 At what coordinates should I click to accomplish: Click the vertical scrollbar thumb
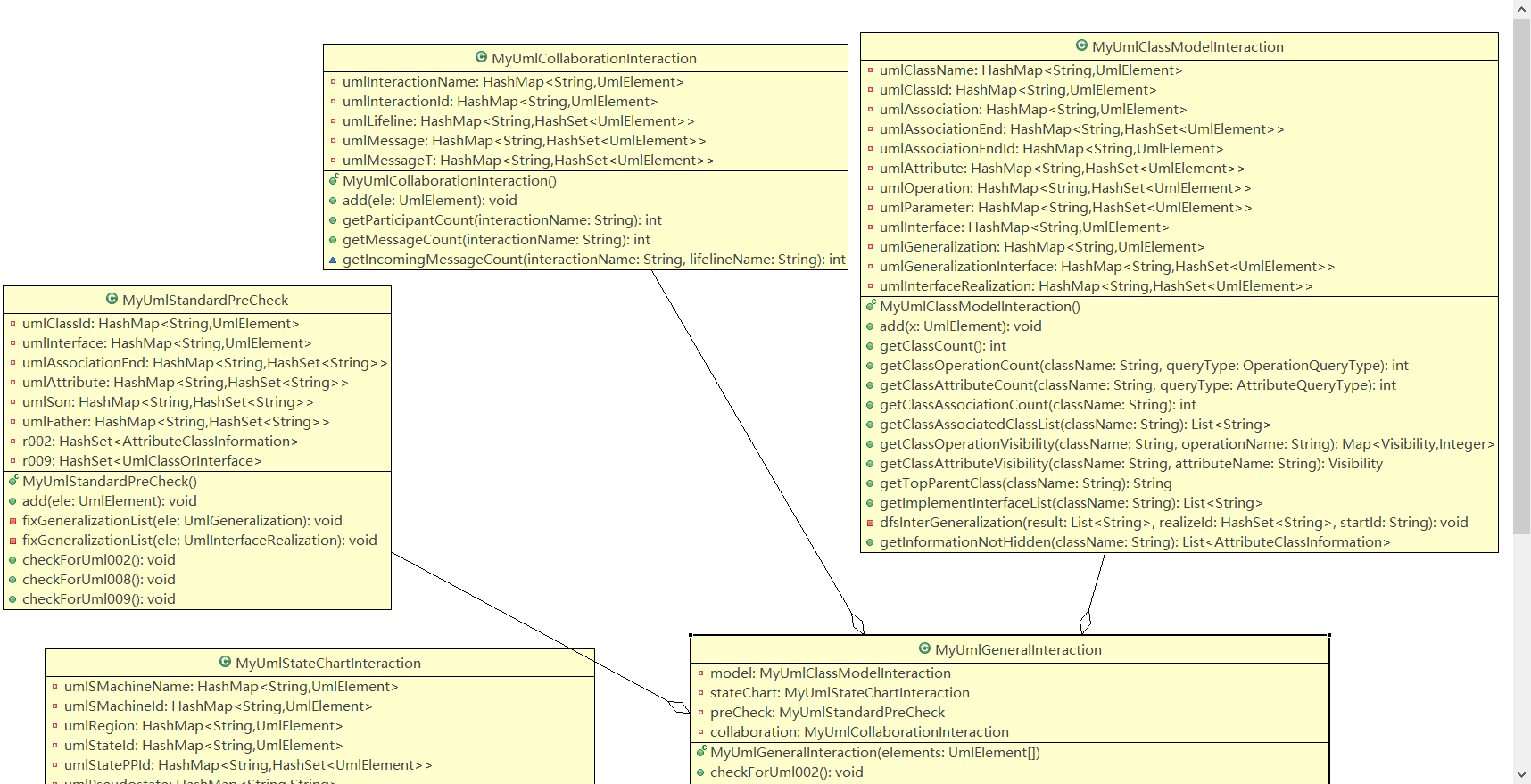coord(1522,276)
